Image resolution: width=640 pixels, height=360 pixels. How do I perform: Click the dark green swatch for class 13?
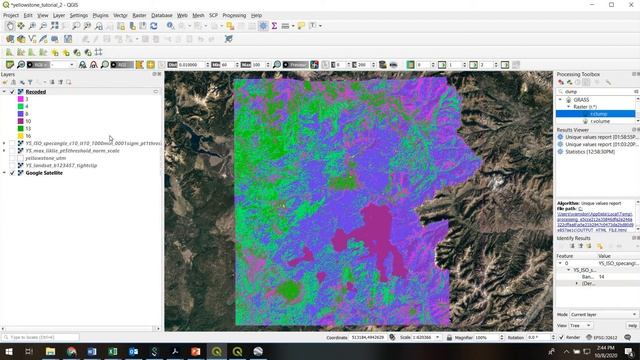coord(20,129)
